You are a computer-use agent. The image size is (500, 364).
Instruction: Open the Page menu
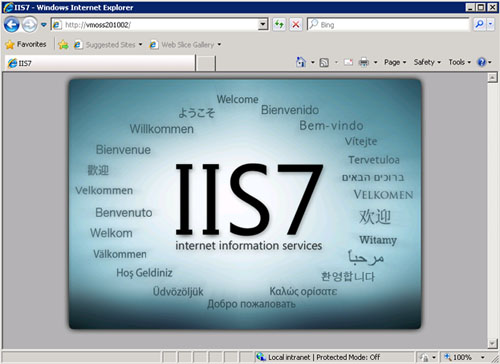click(x=395, y=62)
